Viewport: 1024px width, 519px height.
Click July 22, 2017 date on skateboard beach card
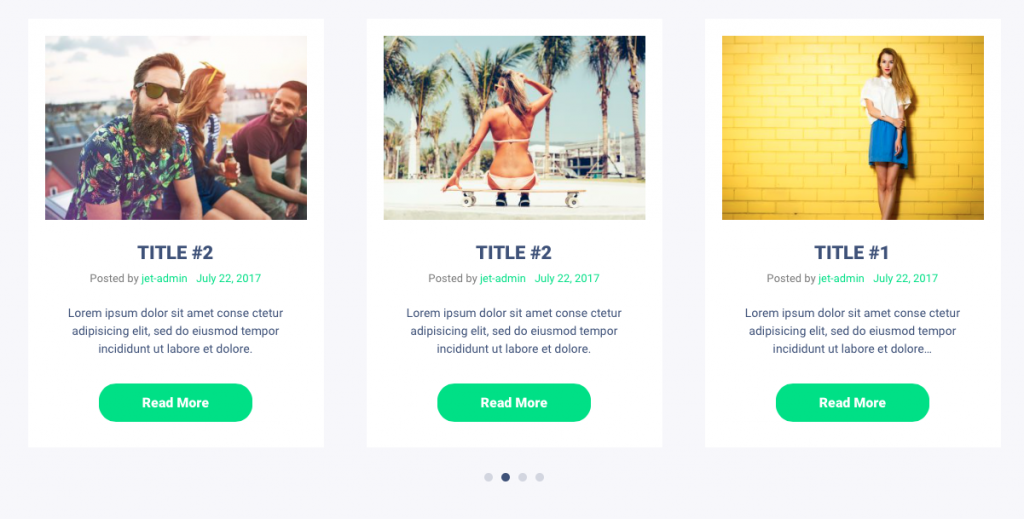[567, 279]
